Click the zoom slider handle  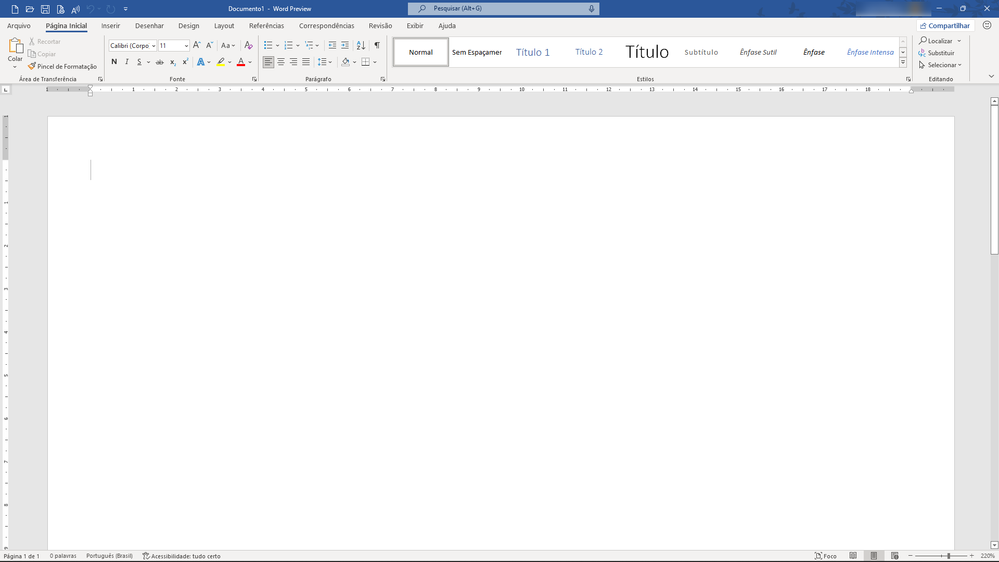[949, 556]
